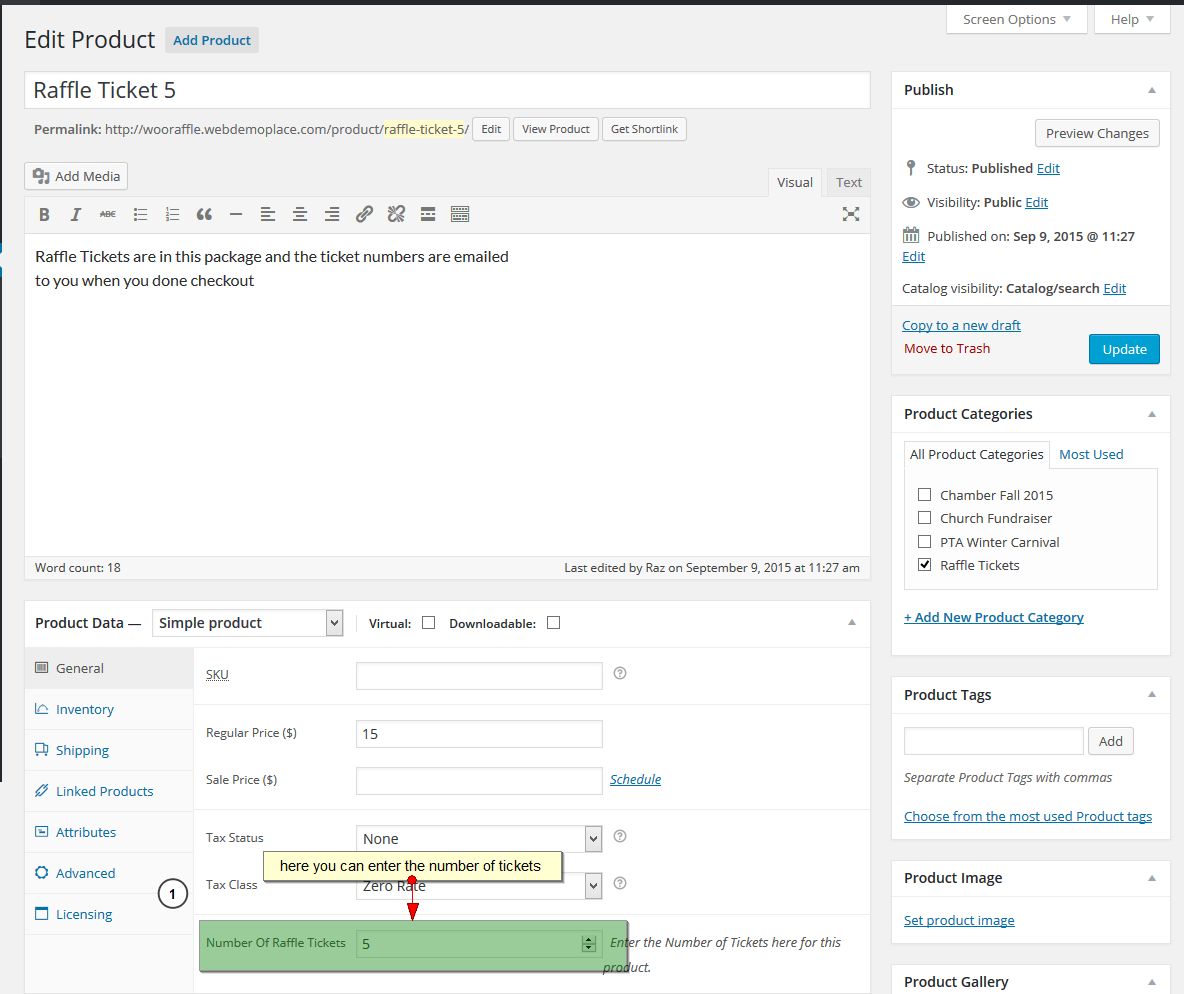Open distraction-free fullscreen editor icon
Screen dimensions: 1184x994
(851, 215)
